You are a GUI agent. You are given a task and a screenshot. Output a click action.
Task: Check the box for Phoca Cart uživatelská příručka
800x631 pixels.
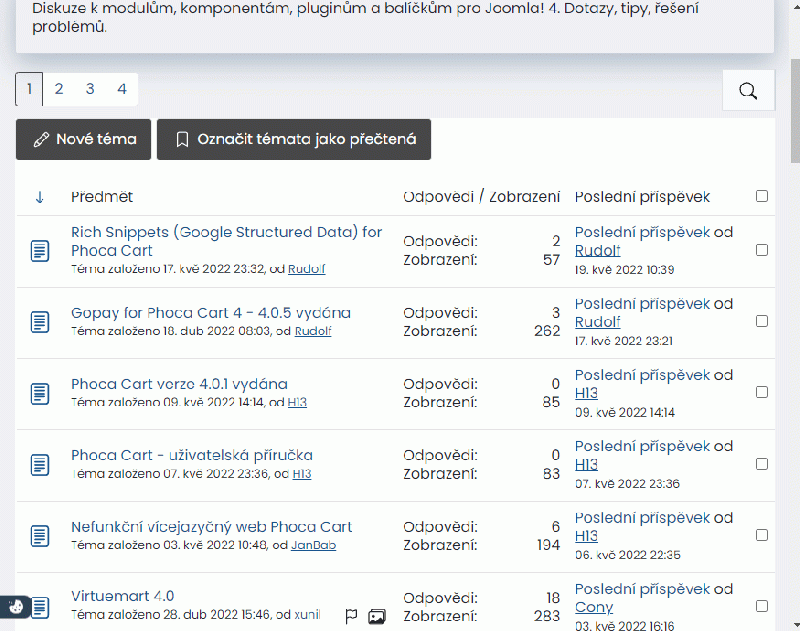(762, 464)
